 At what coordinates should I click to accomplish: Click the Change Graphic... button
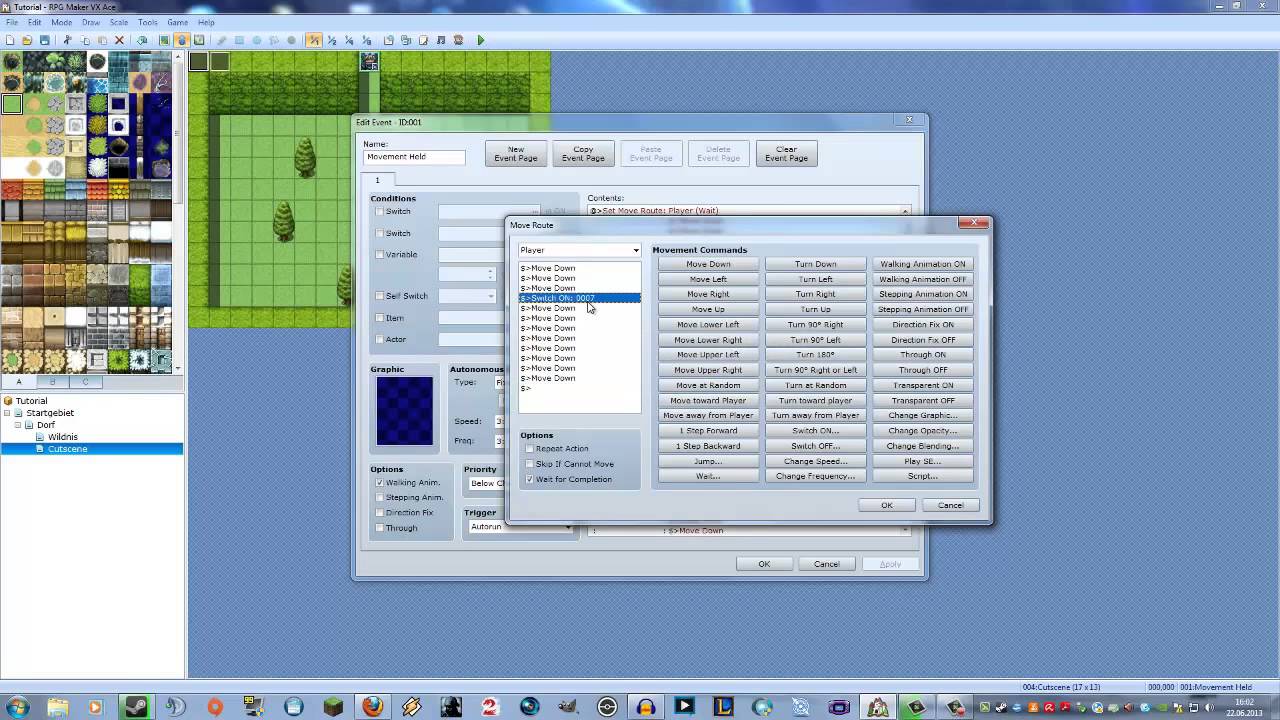point(922,415)
